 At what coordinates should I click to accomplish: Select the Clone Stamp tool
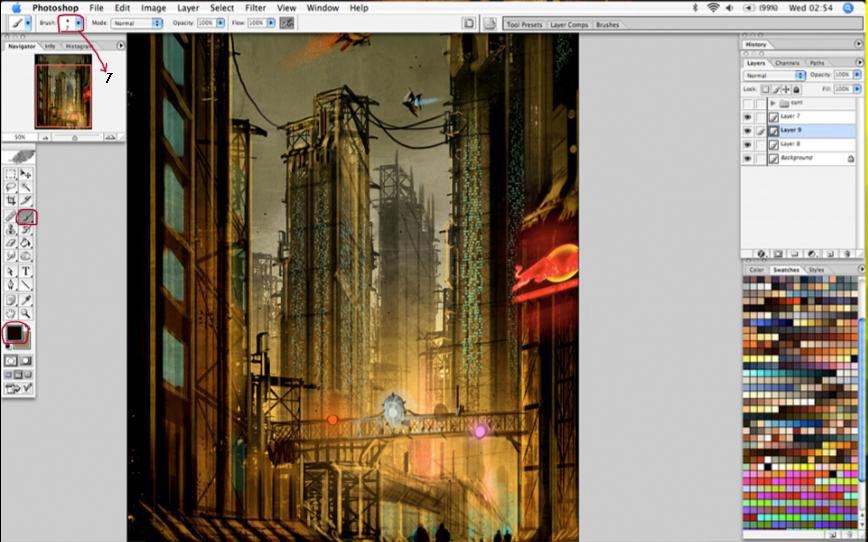point(11,230)
